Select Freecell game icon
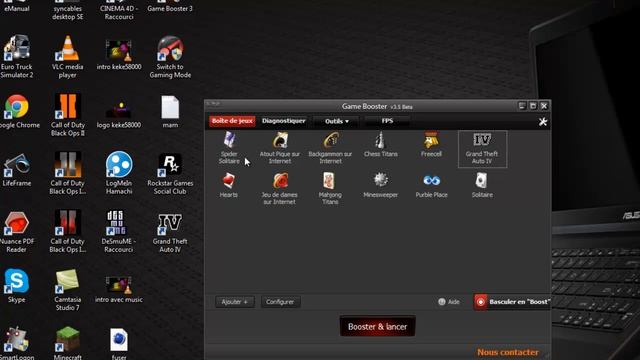Viewport: 640px width, 360px height. pos(431,145)
